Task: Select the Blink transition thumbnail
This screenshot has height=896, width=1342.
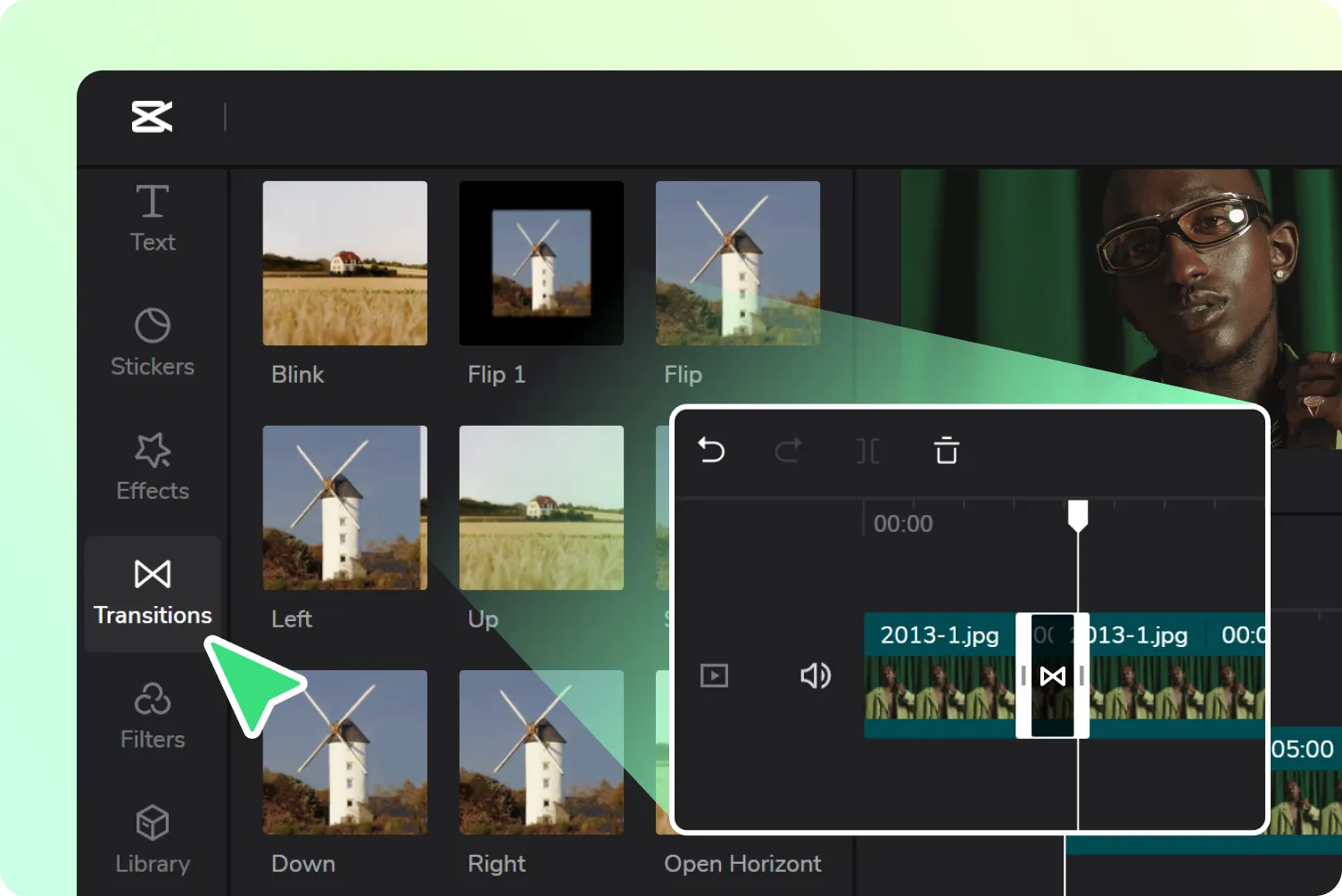Action: (344, 263)
